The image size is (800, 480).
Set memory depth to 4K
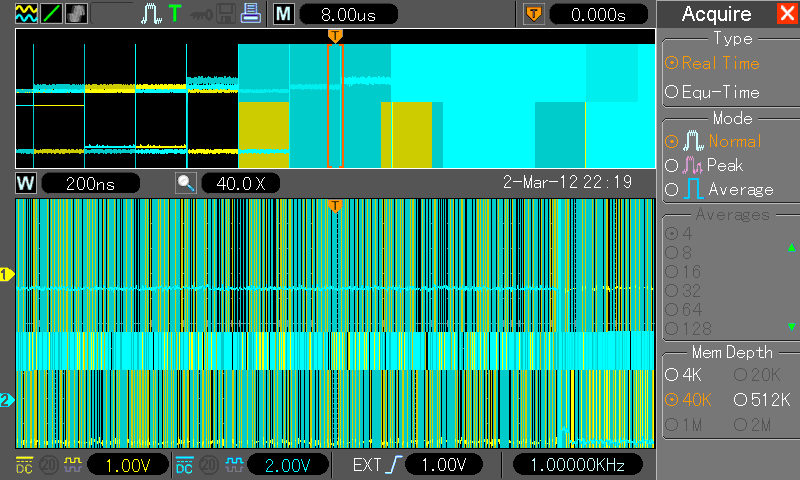click(x=684, y=375)
